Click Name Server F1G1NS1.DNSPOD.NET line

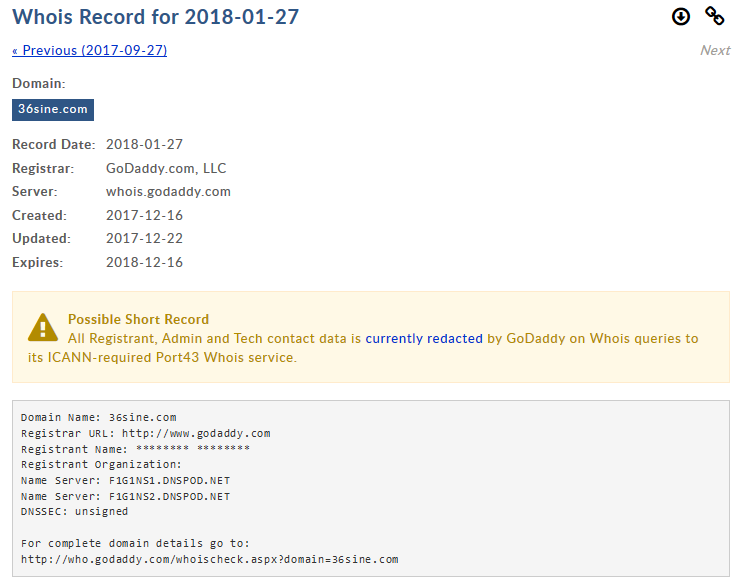point(125,481)
